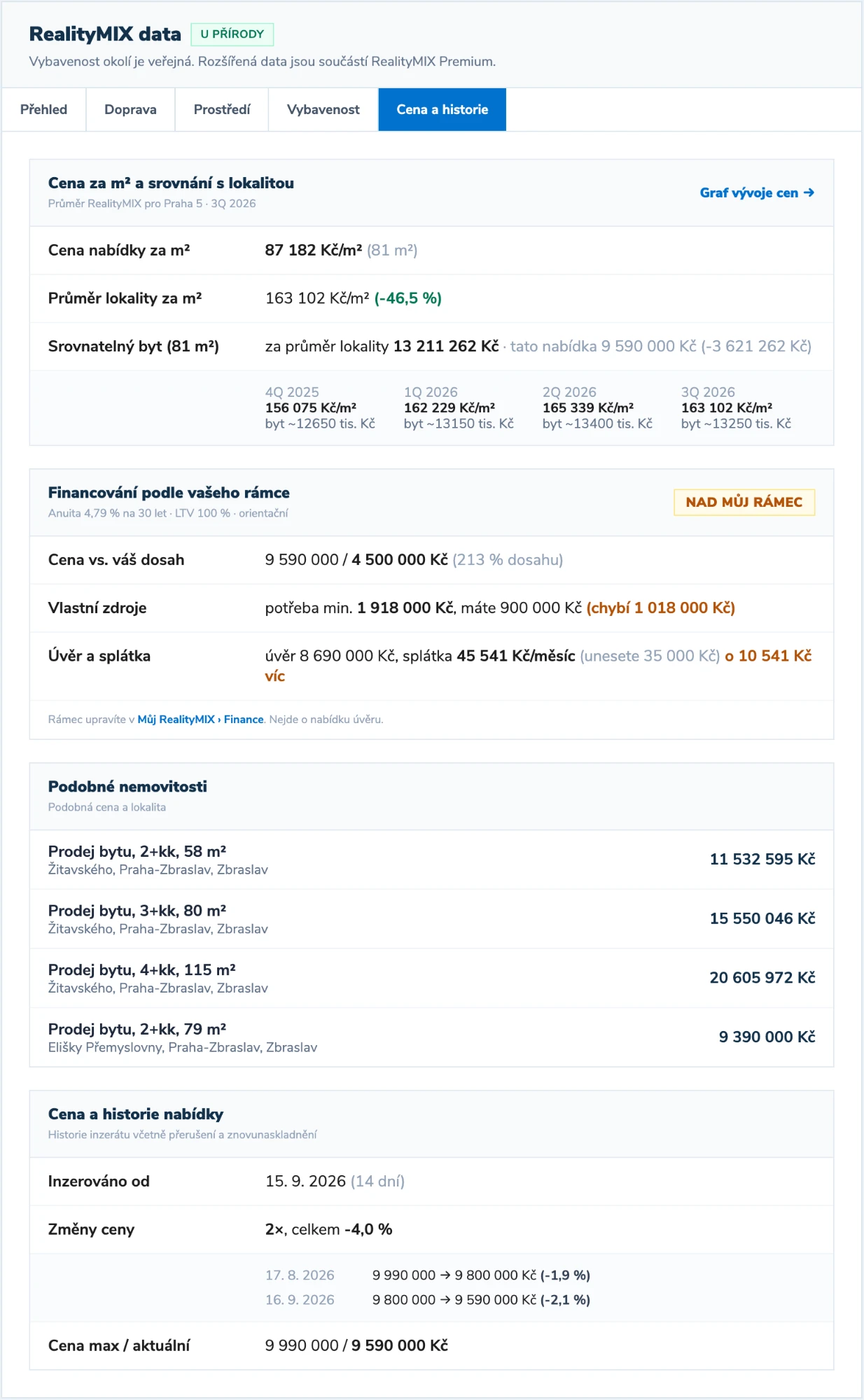Screen dimensions: 864x1400
Task: Open the Přehled tab
Action: [43, 109]
